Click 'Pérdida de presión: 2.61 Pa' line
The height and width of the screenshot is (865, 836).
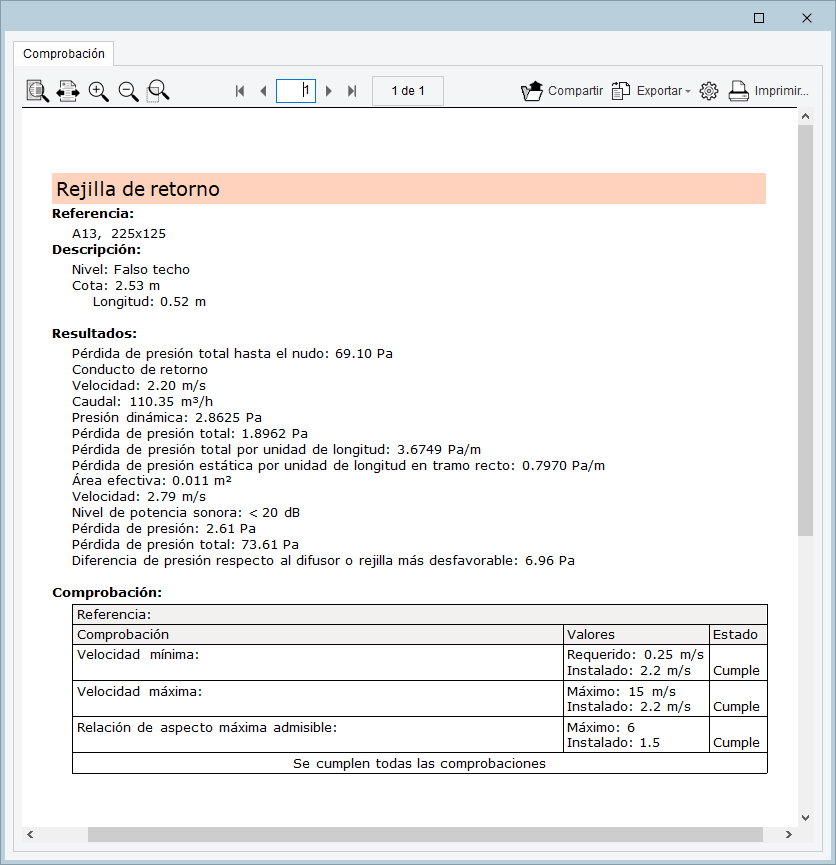[164, 528]
